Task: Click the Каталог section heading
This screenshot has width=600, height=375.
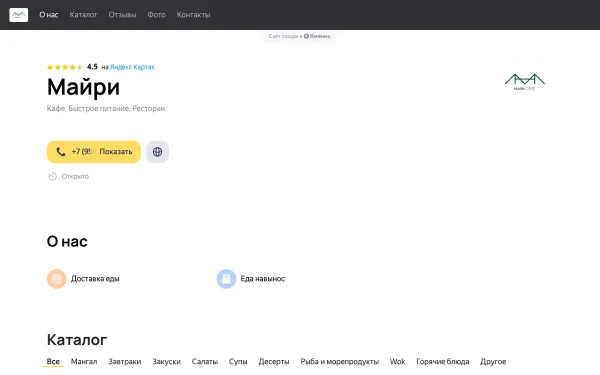Action: pyautogui.click(x=77, y=340)
